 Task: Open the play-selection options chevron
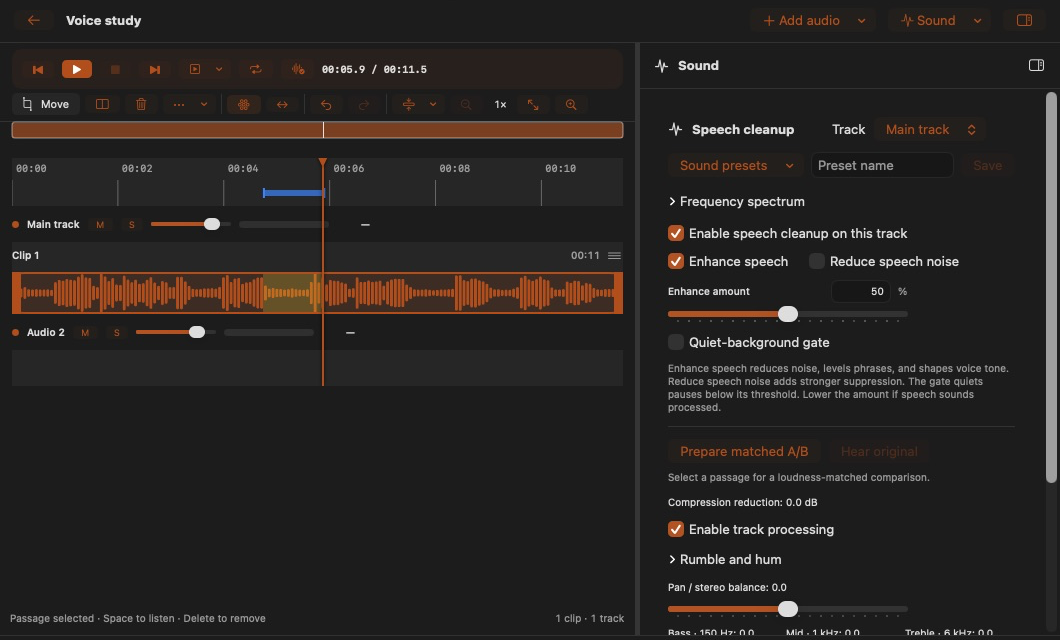(219, 69)
